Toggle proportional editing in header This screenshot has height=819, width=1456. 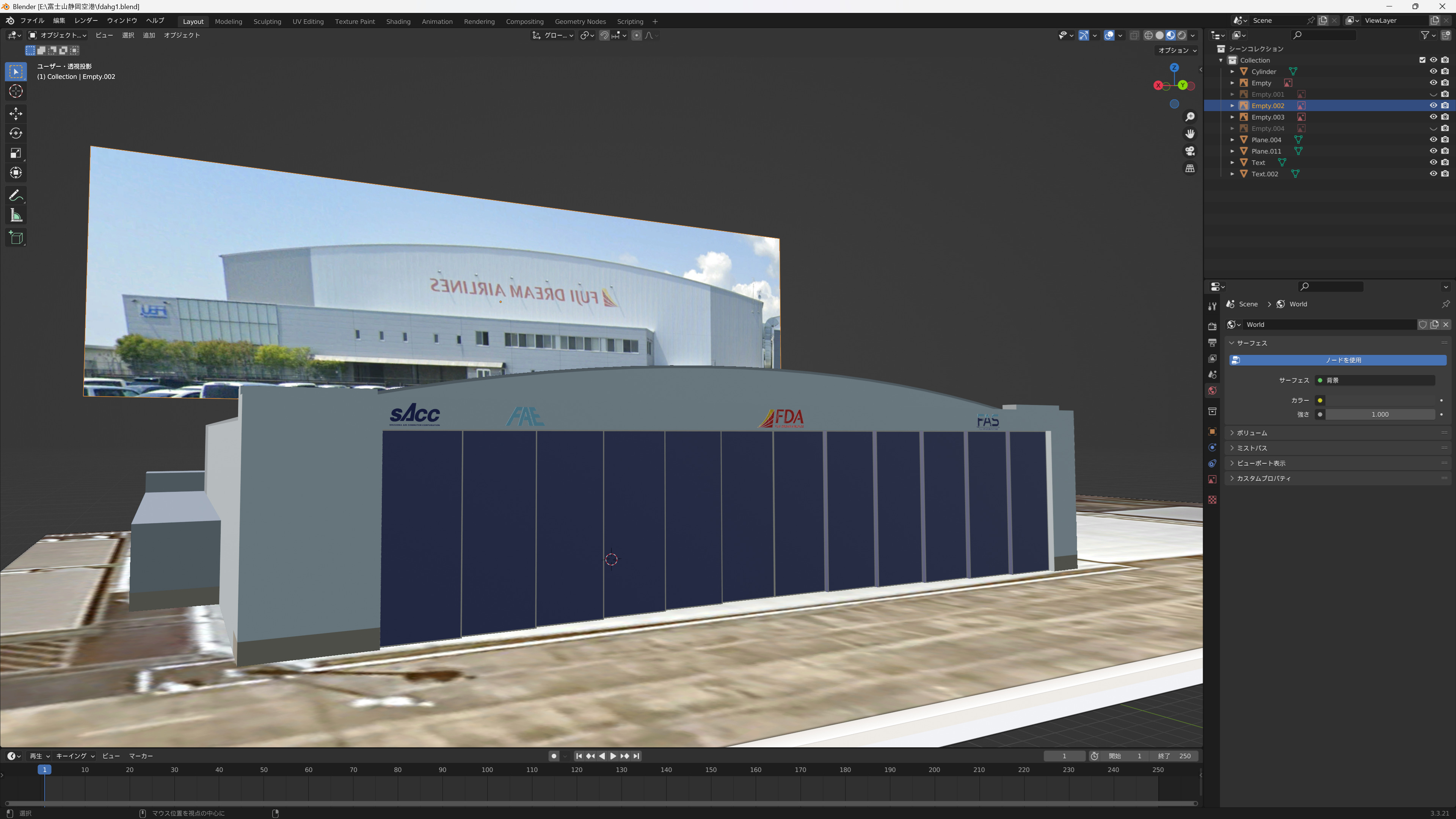637,35
